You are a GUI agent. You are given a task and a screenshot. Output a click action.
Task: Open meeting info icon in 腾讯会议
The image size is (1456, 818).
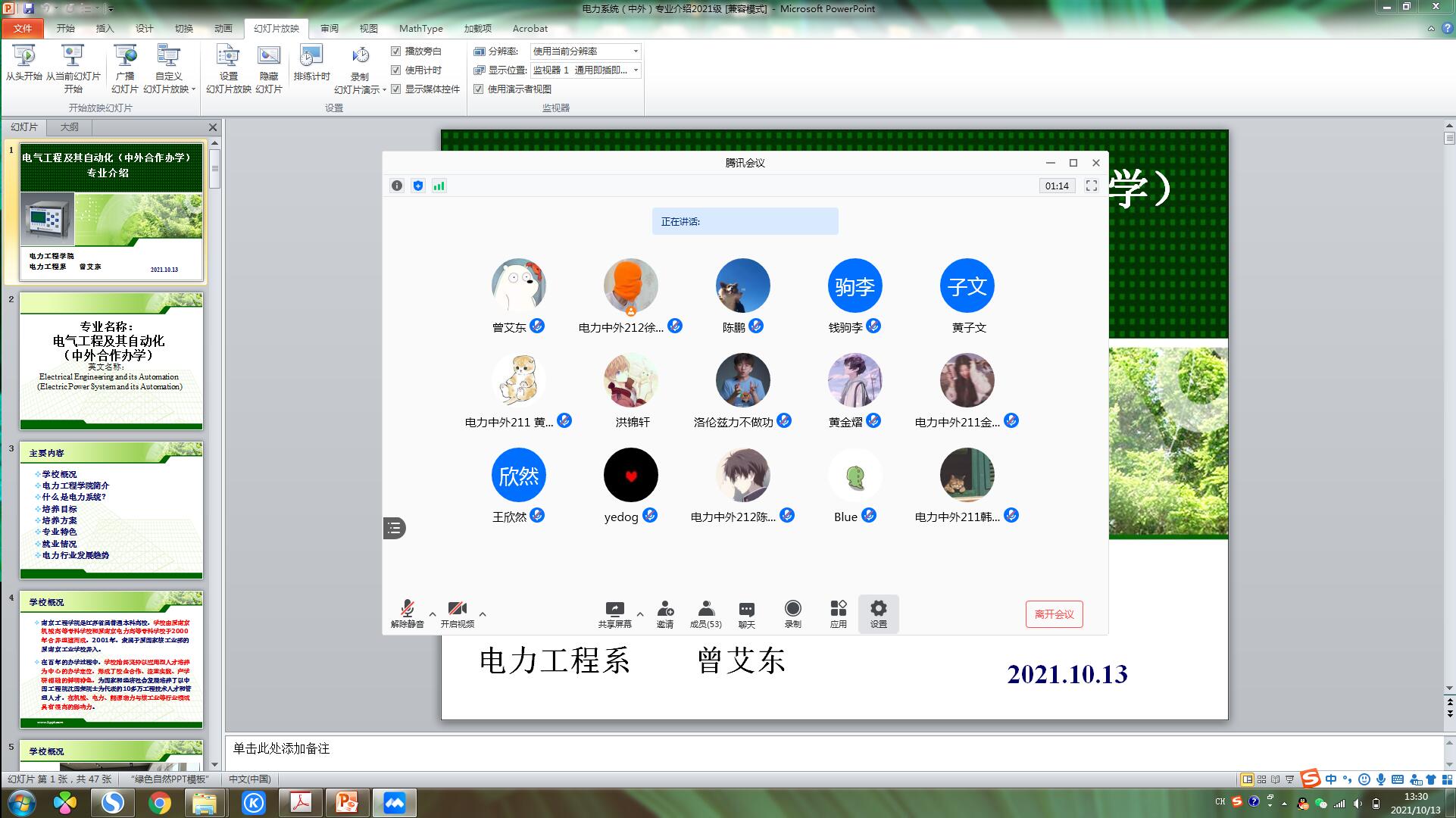397,186
